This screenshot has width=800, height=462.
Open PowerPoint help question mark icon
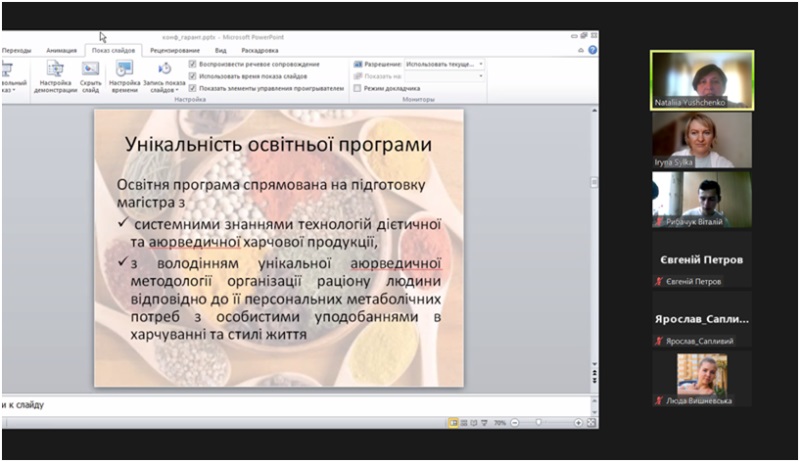[x=592, y=49]
